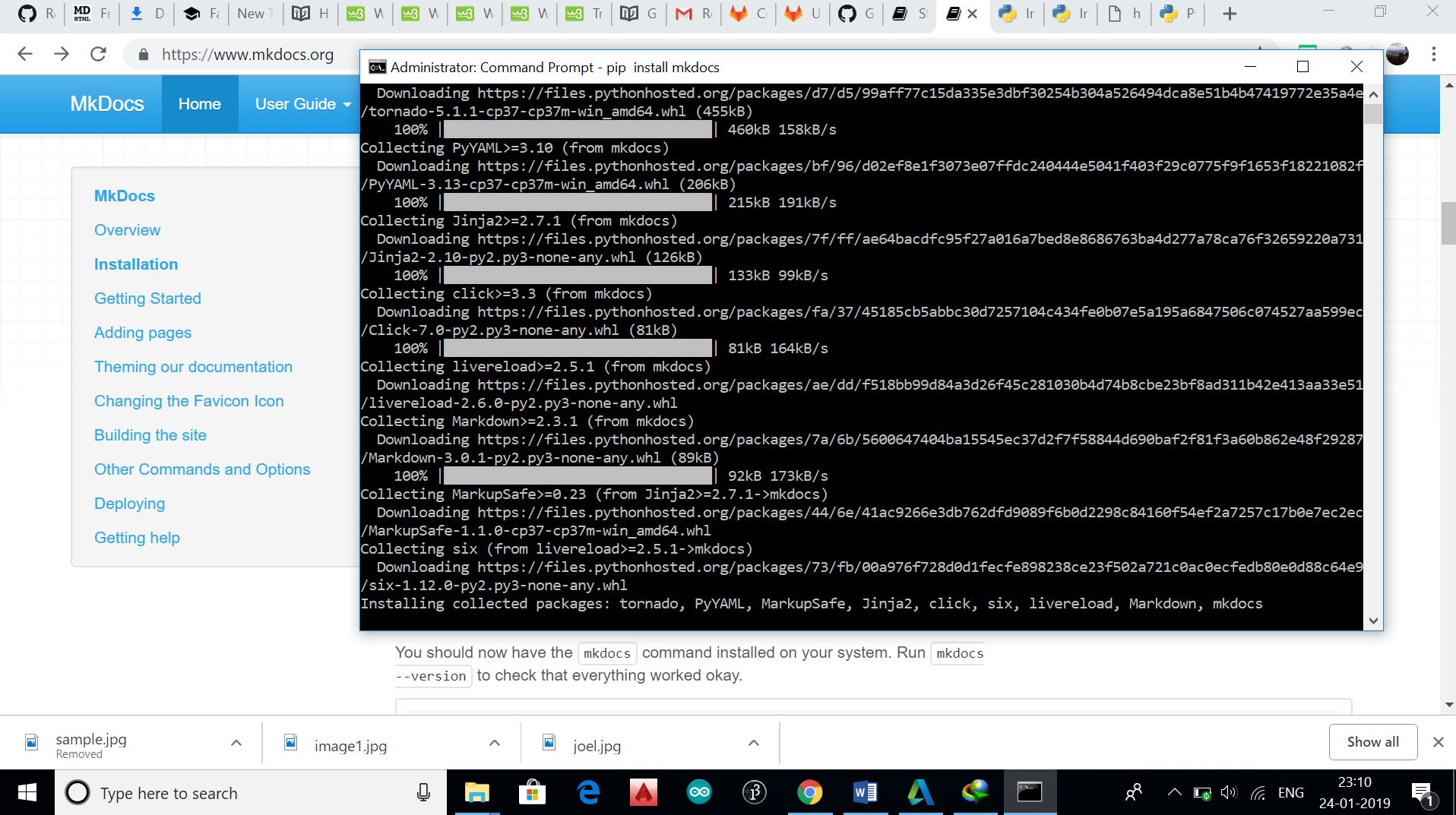Image resolution: width=1456 pixels, height=815 pixels.
Task: Open the Autodesk app on the taskbar
Action: [920, 793]
